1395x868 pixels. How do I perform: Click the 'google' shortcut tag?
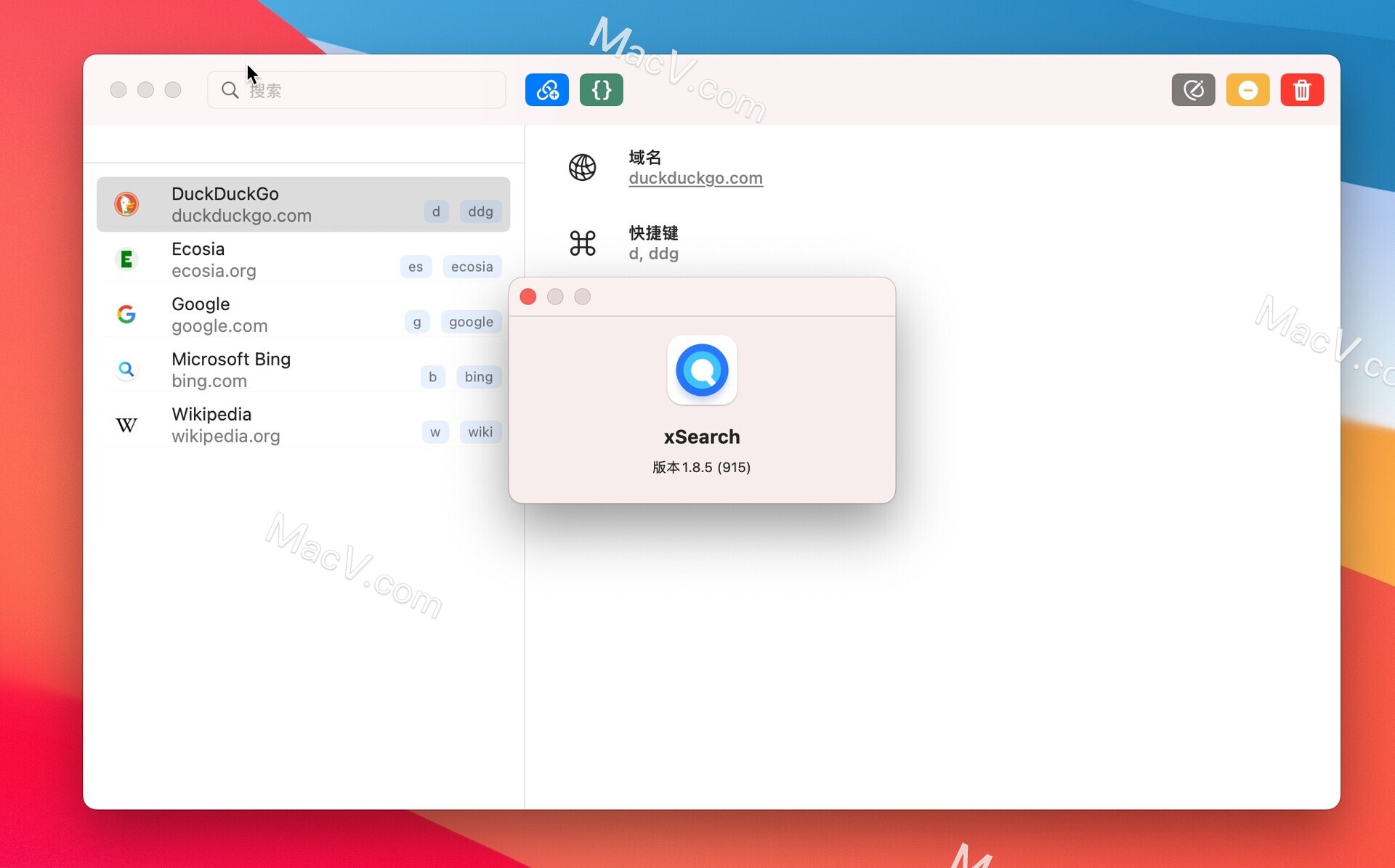click(x=471, y=322)
